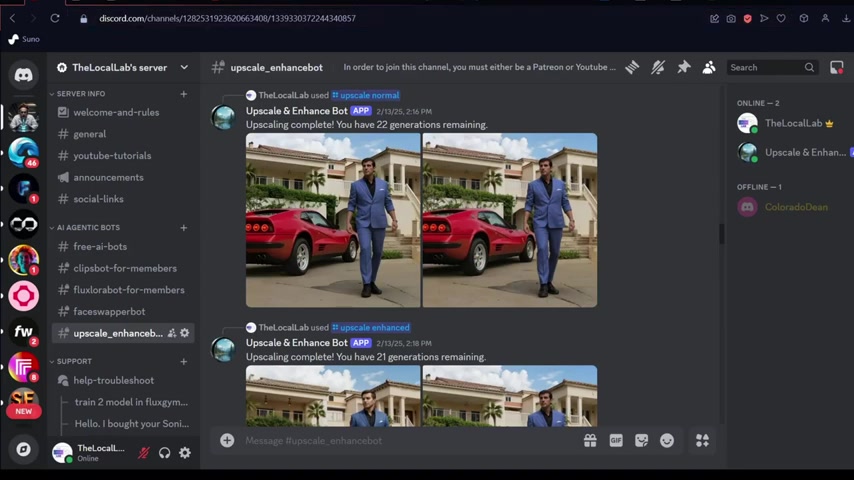Image resolution: width=854 pixels, height=480 pixels.
Task: Open the emoji picker
Action: [x=667, y=440]
